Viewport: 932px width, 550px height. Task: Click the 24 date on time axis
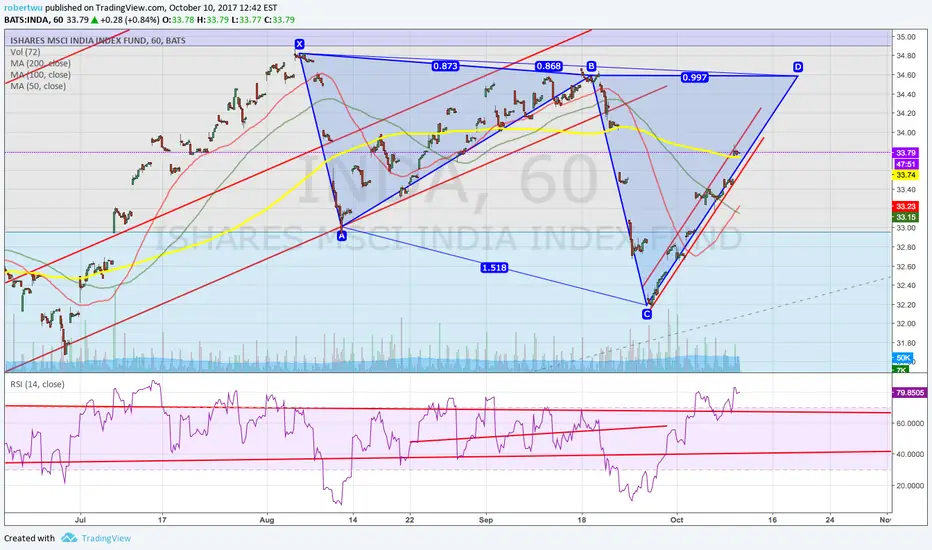[830, 520]
